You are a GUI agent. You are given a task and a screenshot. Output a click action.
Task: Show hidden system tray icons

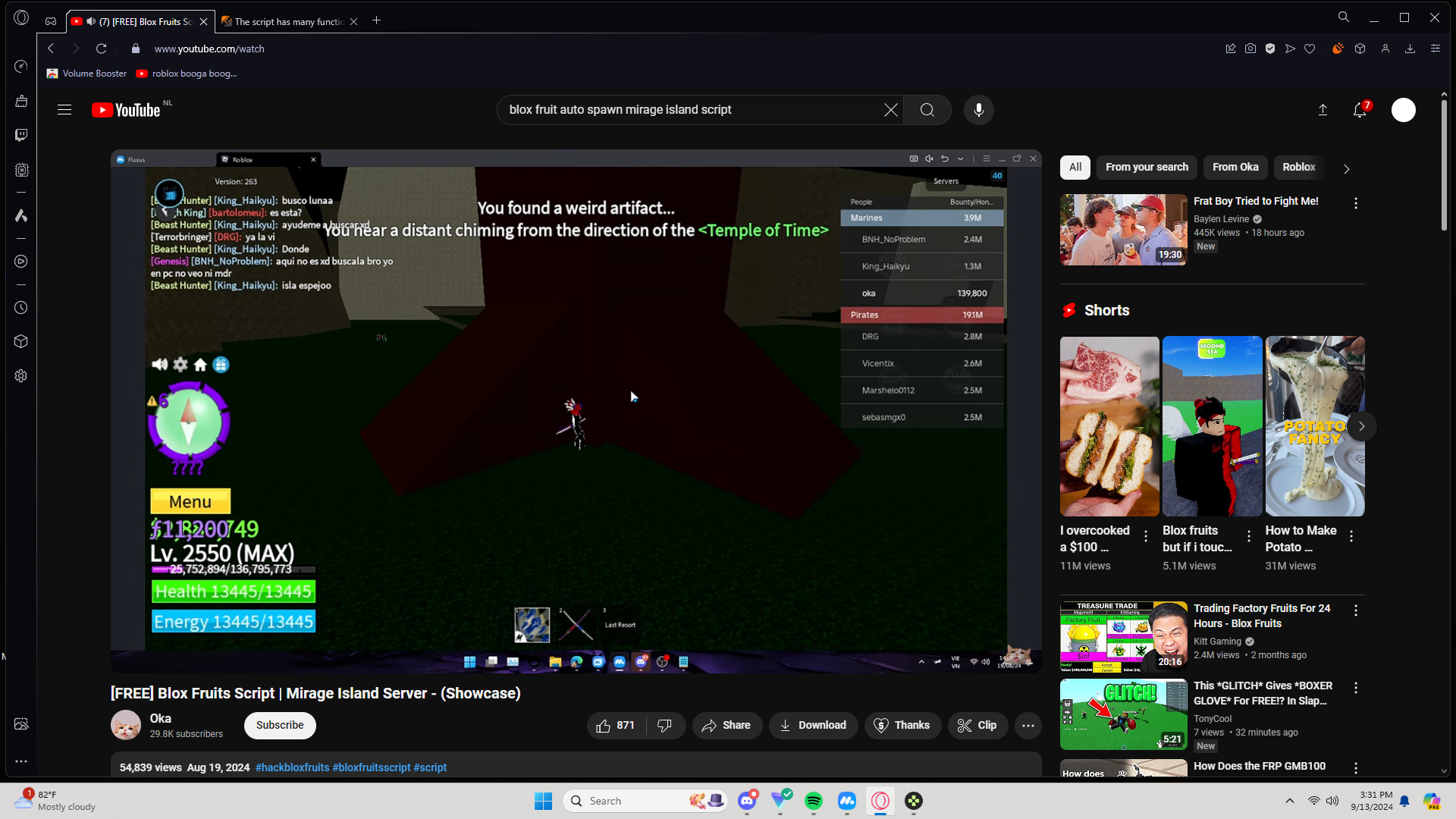(1290, 801)
